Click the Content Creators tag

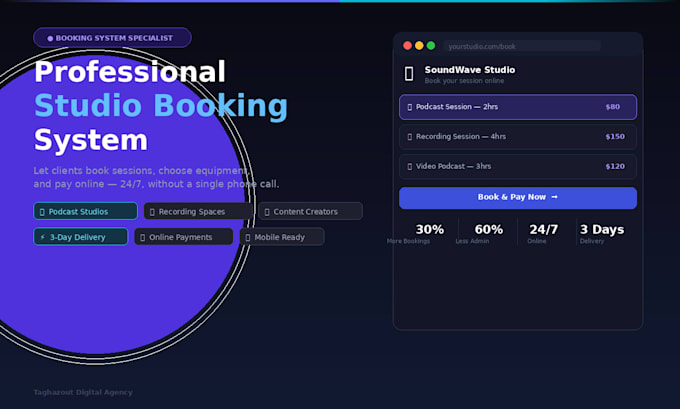(311, 211)
